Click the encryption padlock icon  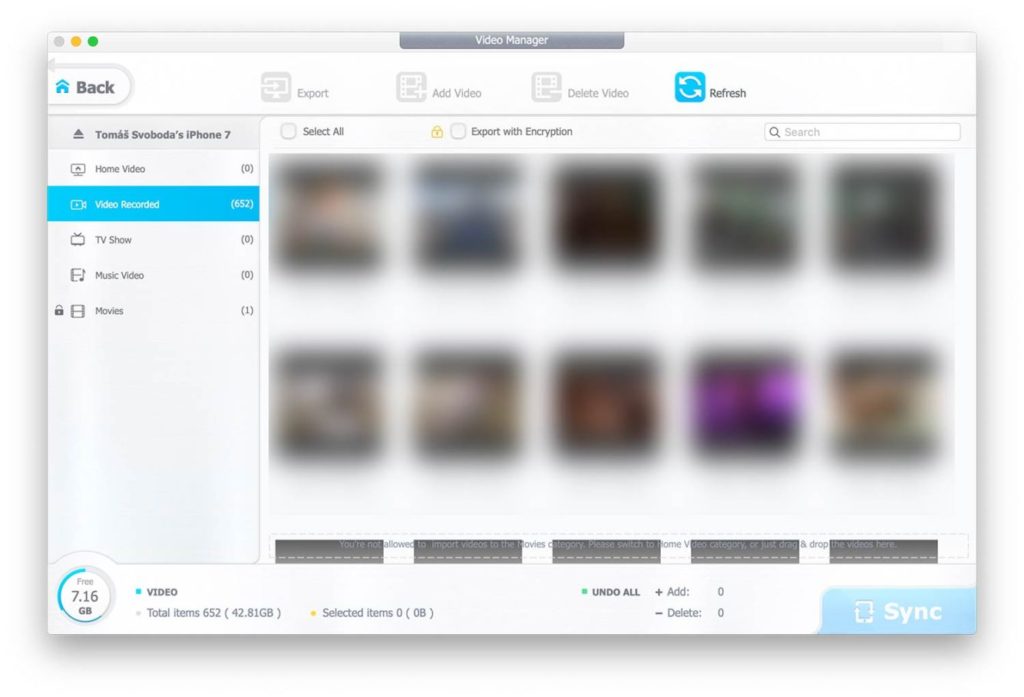click(x=437, y=132)
